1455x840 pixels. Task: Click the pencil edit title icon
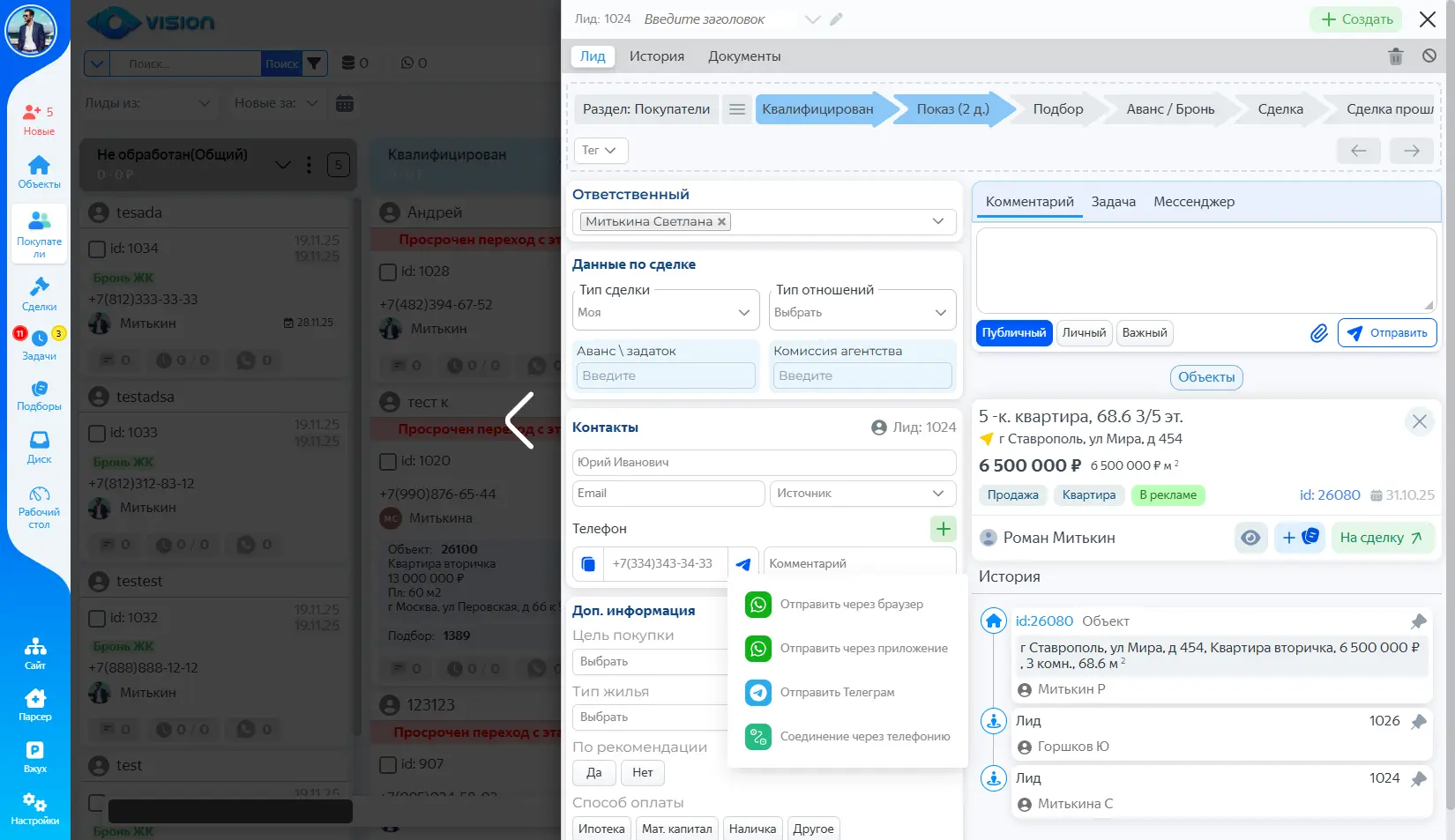point(836,19)
